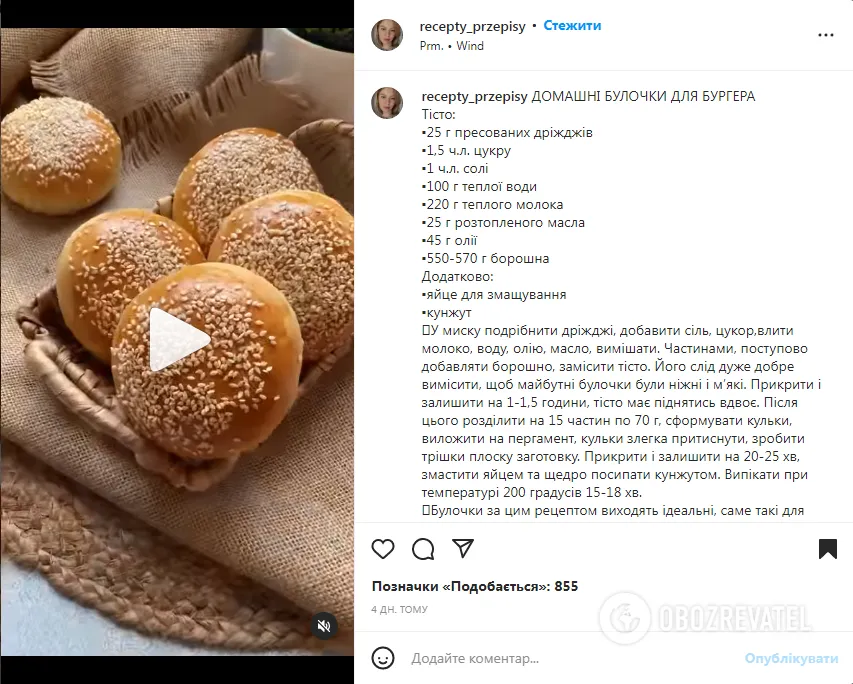Open comments via speech bubble icon
Viewport: 853px width, 684px height.
(x=423, y=549)
